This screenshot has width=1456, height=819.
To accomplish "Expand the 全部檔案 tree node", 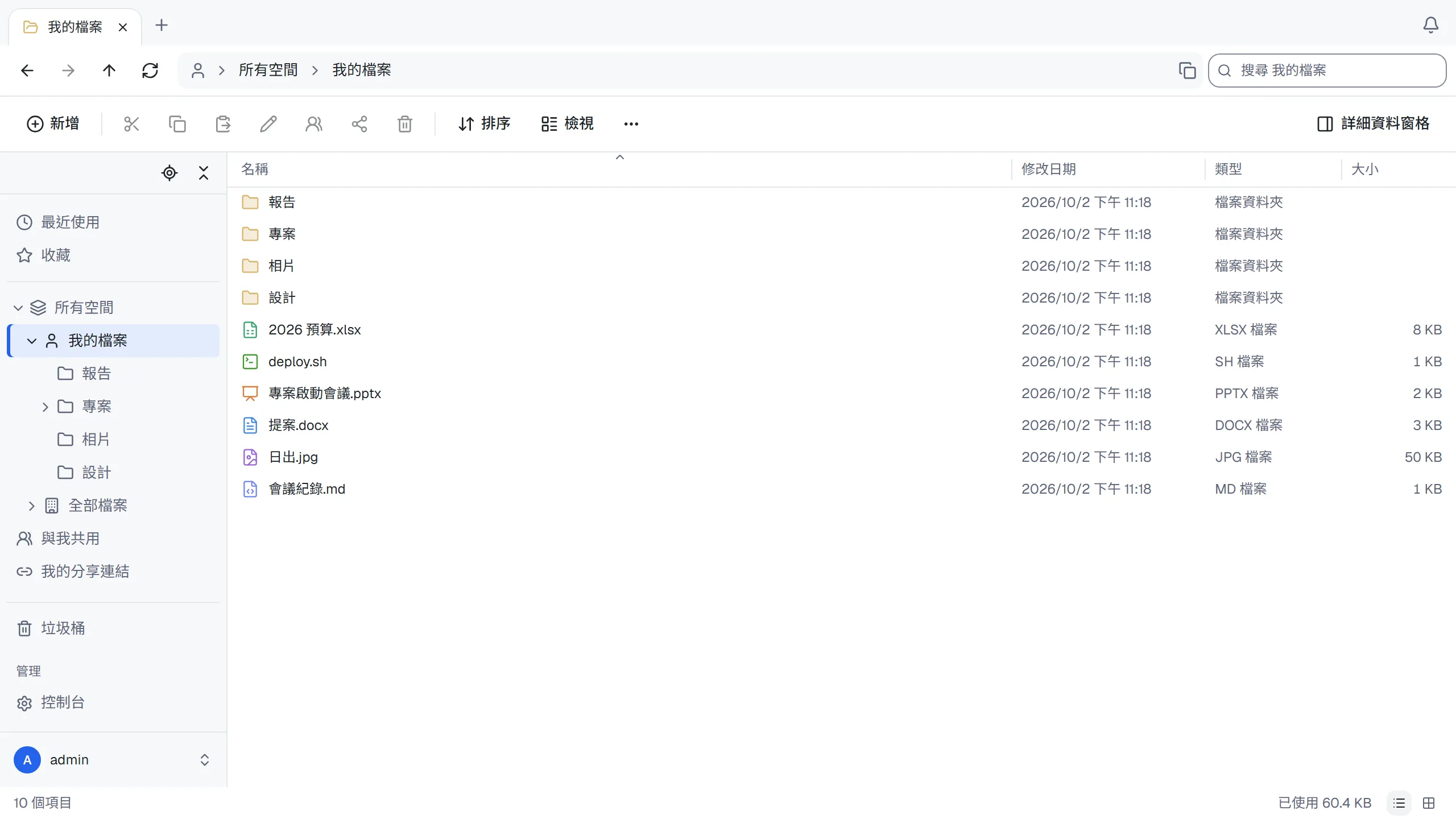I will (32, 506).
